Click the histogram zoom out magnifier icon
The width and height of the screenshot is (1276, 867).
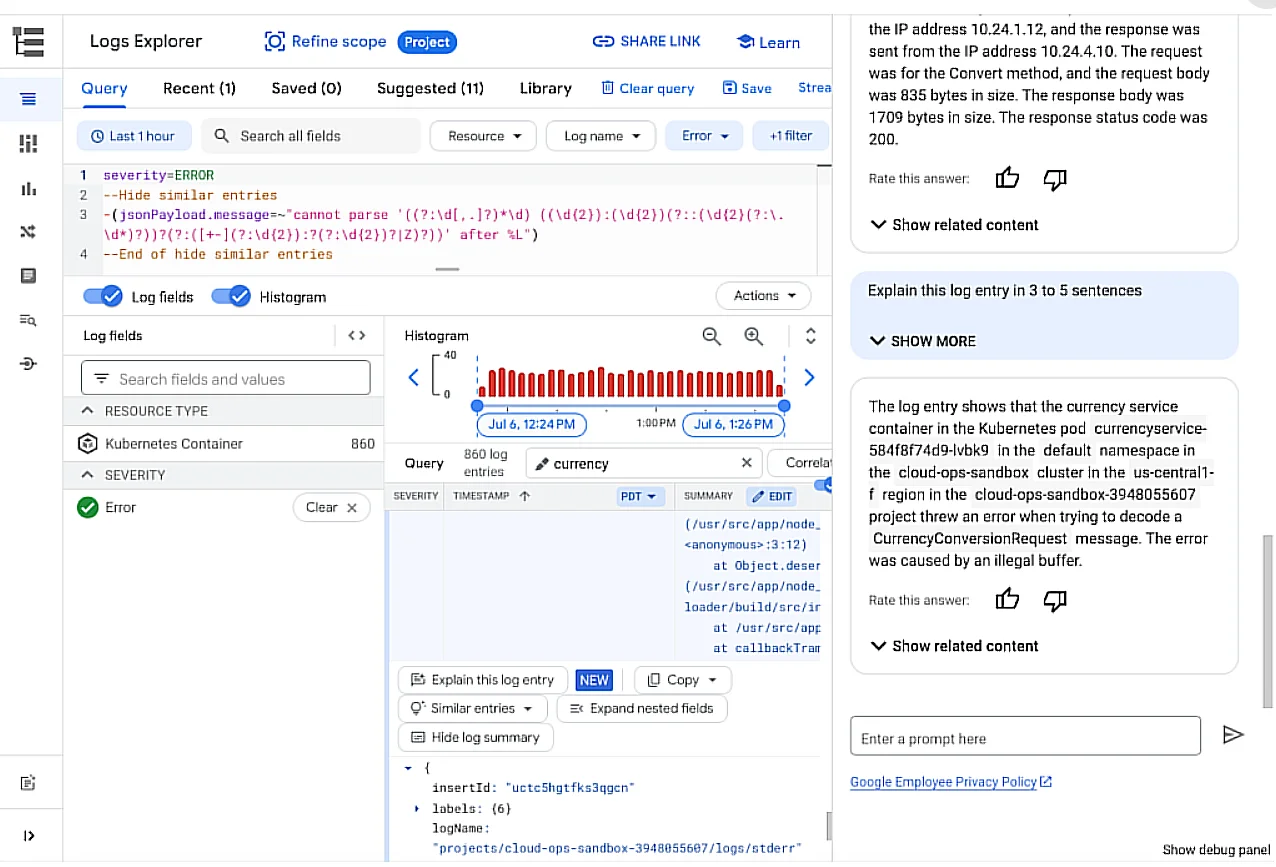711,336
